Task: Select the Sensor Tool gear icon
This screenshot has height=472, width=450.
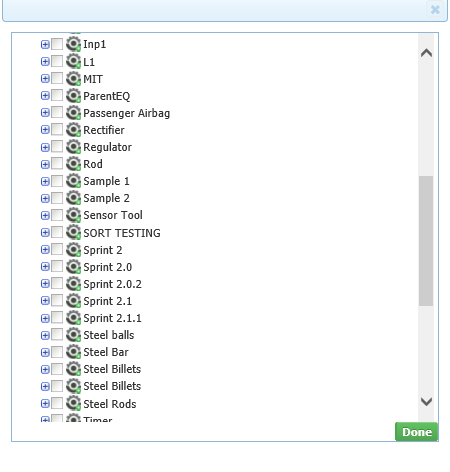Action: (73, 215)
